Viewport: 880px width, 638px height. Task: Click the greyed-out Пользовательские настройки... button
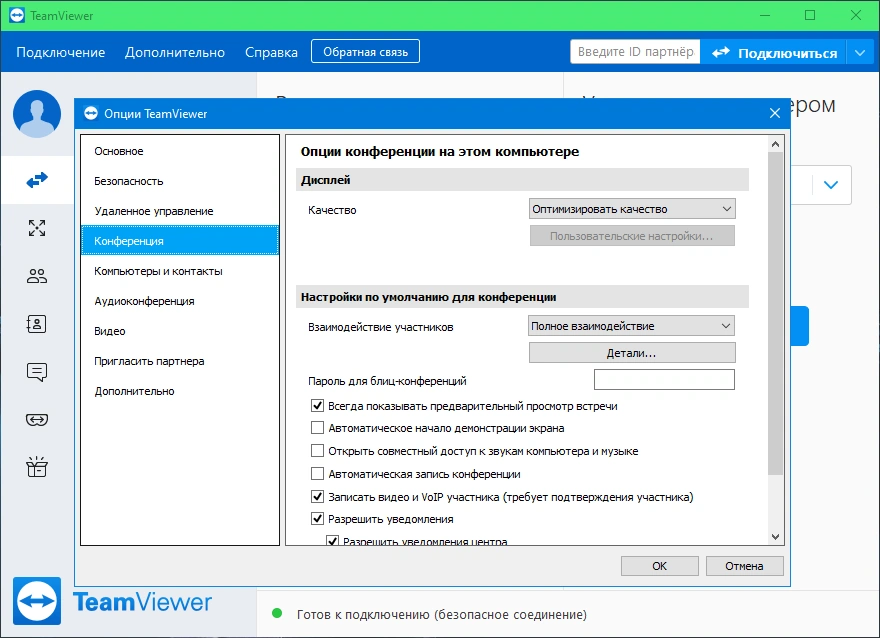632,236
